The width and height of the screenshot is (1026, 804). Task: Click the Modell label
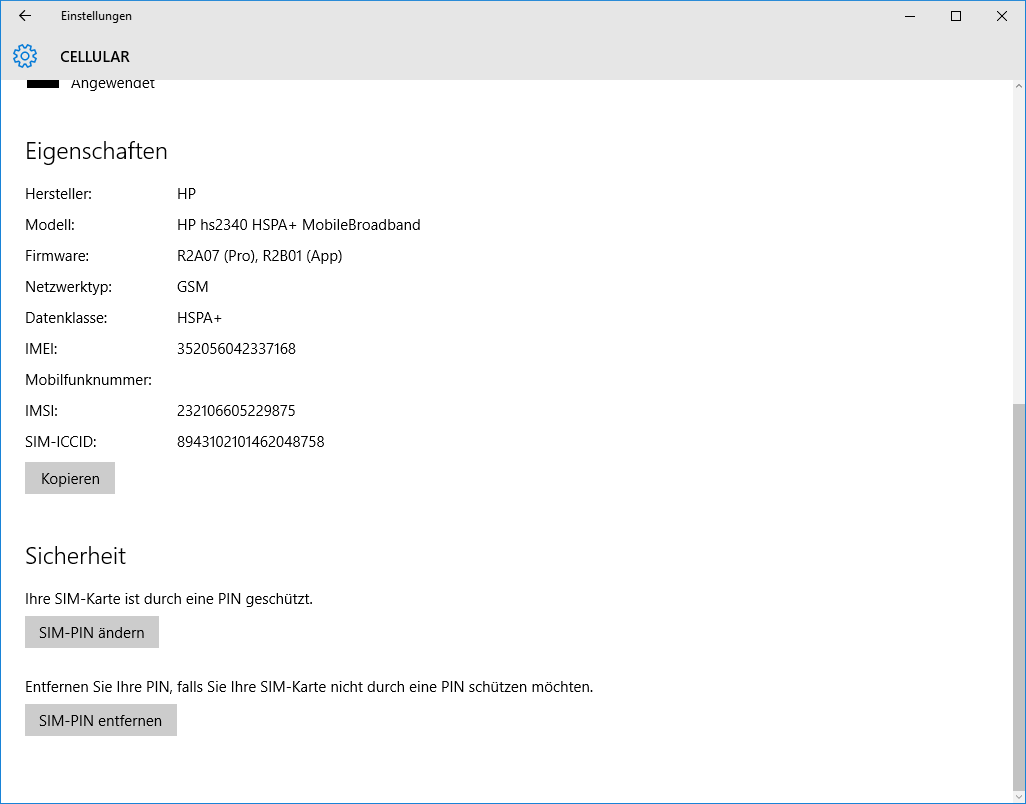tap(50, 225)
